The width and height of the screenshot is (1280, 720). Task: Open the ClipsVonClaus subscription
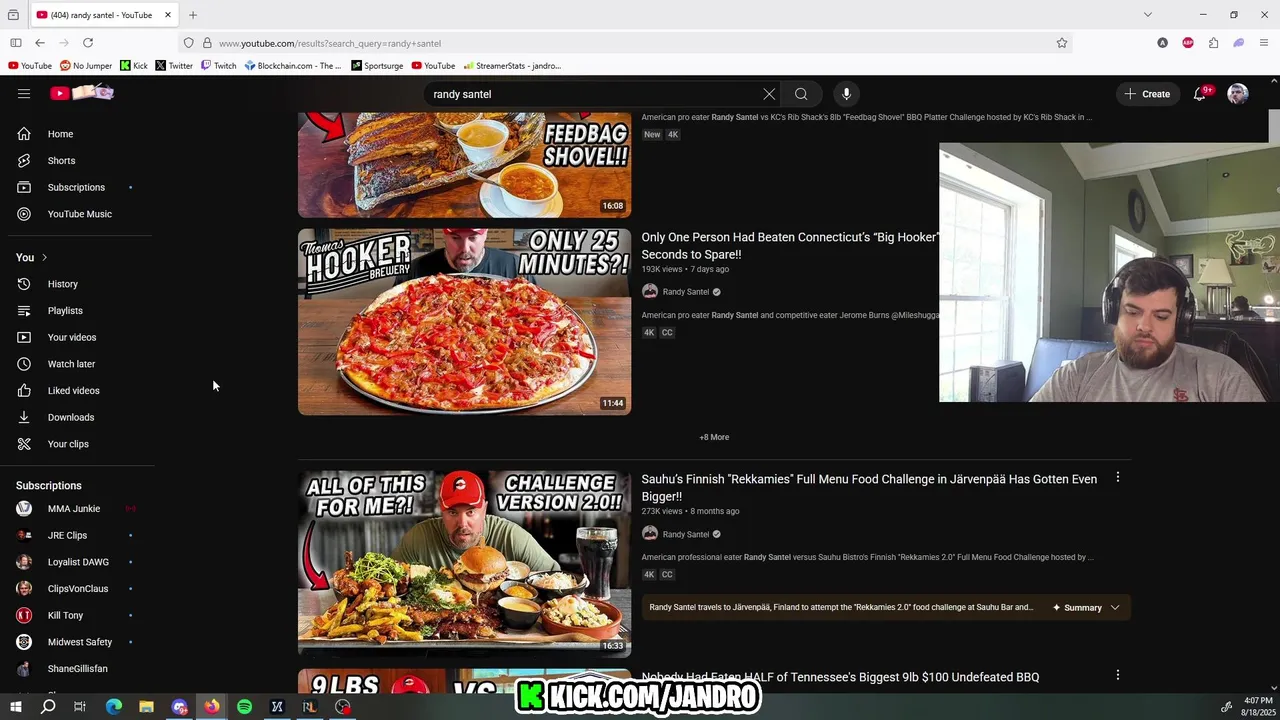[75, 589]
